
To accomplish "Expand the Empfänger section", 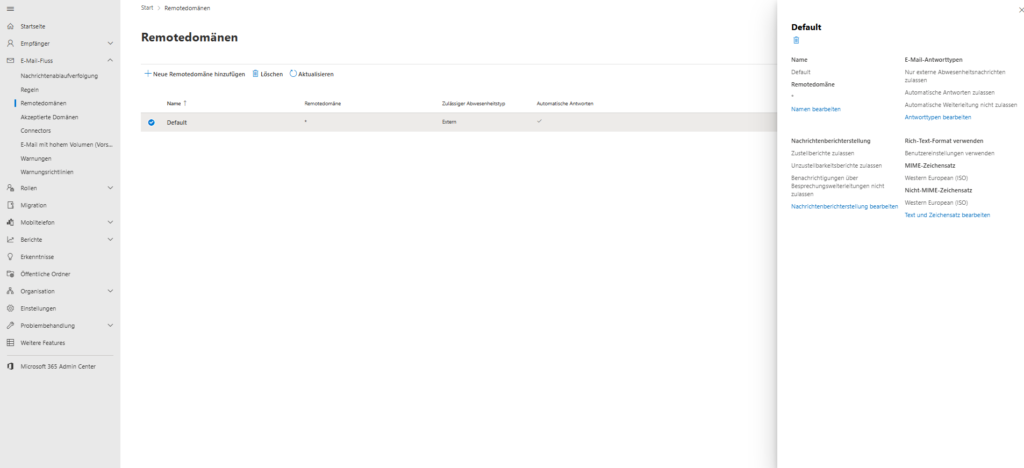I will [110, 44].
